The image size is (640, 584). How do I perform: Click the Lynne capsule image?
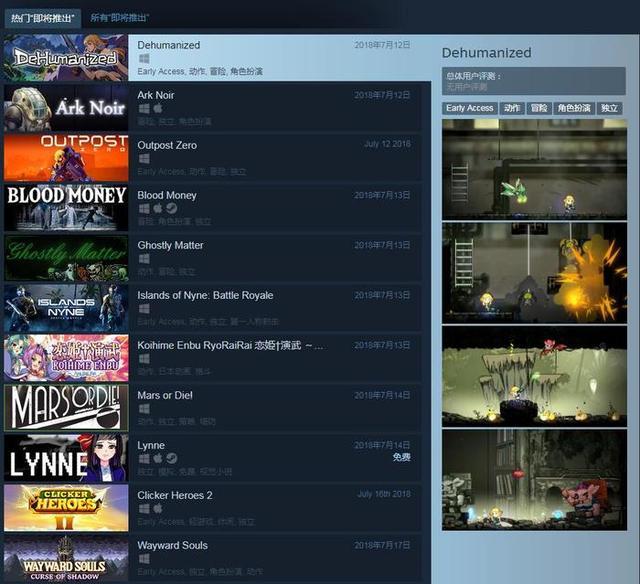point(66,458)
